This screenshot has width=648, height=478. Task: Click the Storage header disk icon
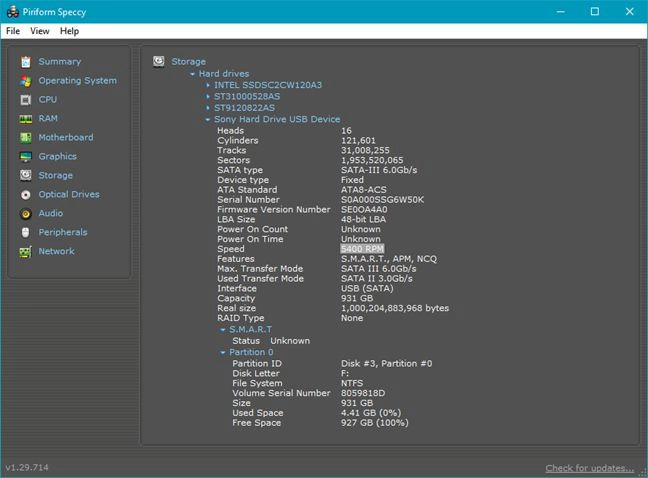tap(159, 62)
